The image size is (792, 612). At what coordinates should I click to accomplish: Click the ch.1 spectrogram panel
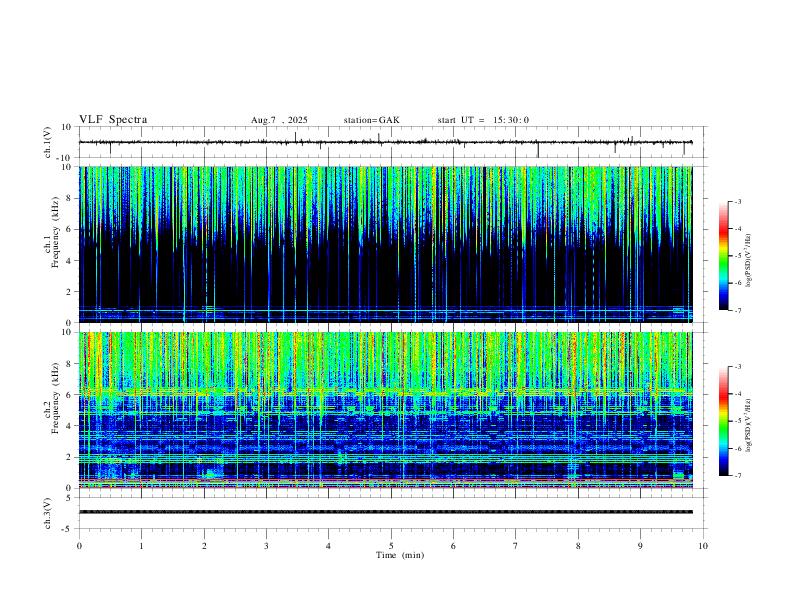[386, 244]
